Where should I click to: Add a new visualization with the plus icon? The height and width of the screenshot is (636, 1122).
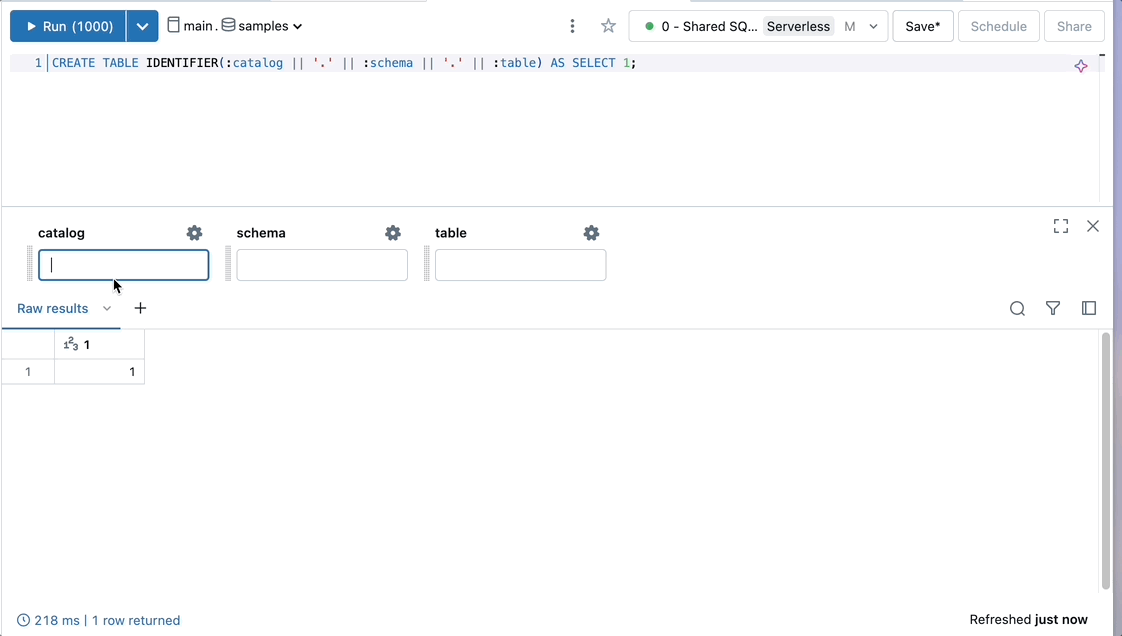140,308
